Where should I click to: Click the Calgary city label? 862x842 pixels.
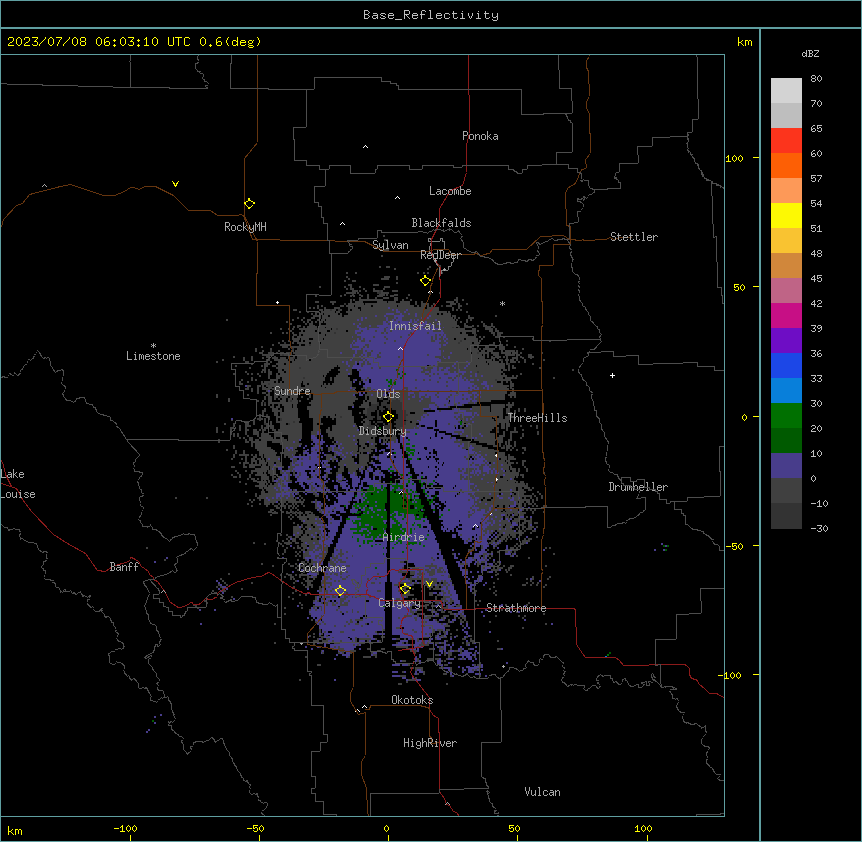400,603
